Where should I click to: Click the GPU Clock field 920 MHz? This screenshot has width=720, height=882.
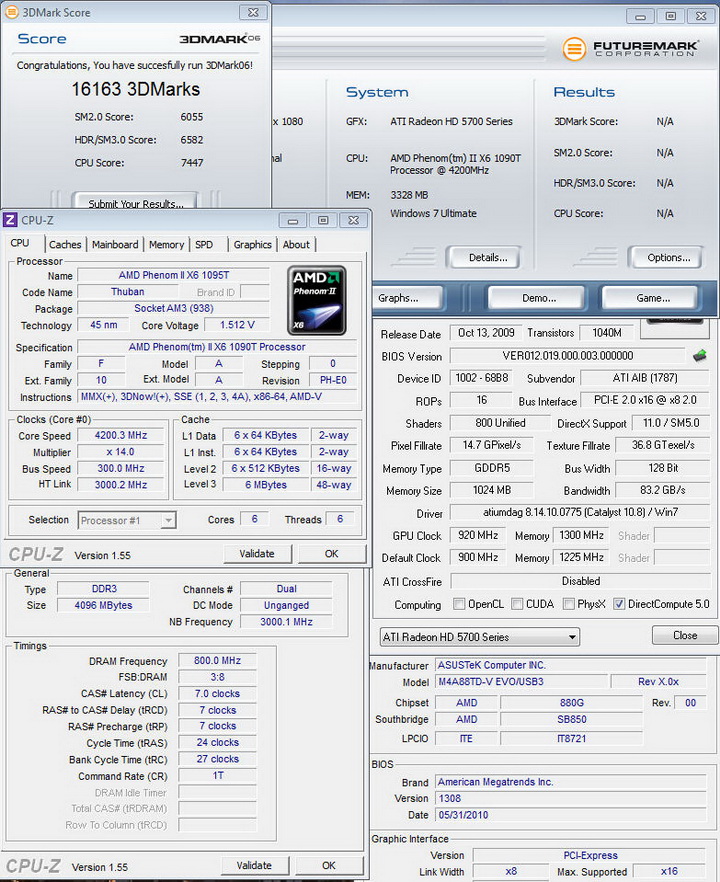pos(478,536)
